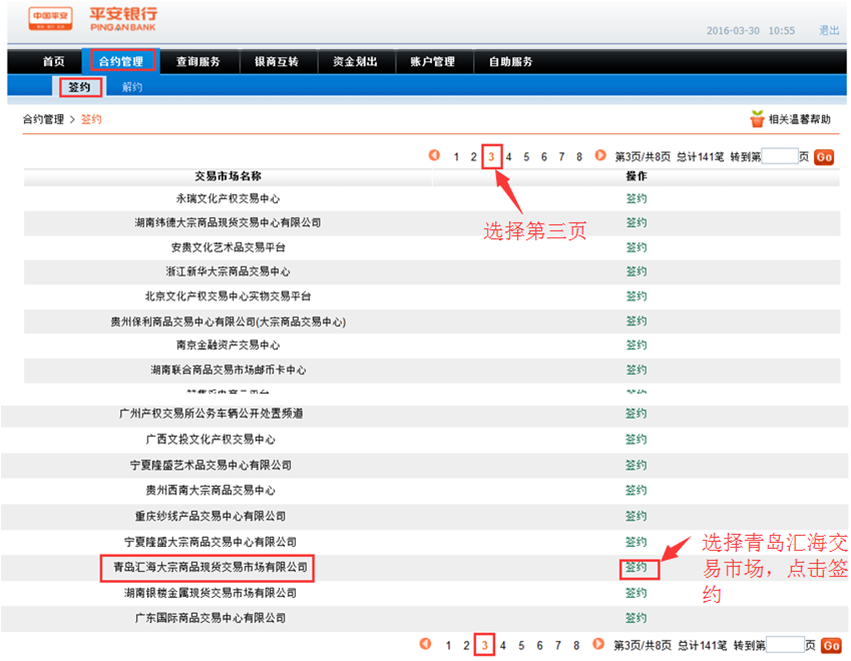Select page 7 in top pagination
The width and height of the screenshot is (851, 661).
tap(562, 157)
